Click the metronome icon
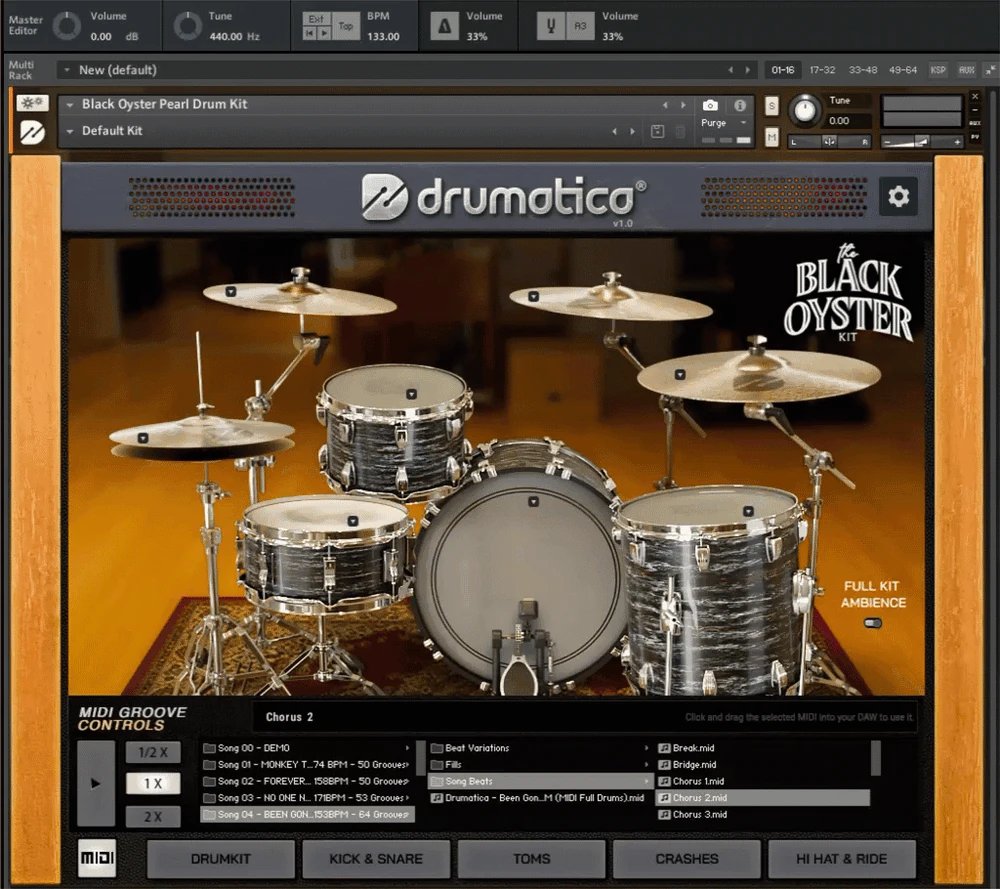 pos(444,28)
